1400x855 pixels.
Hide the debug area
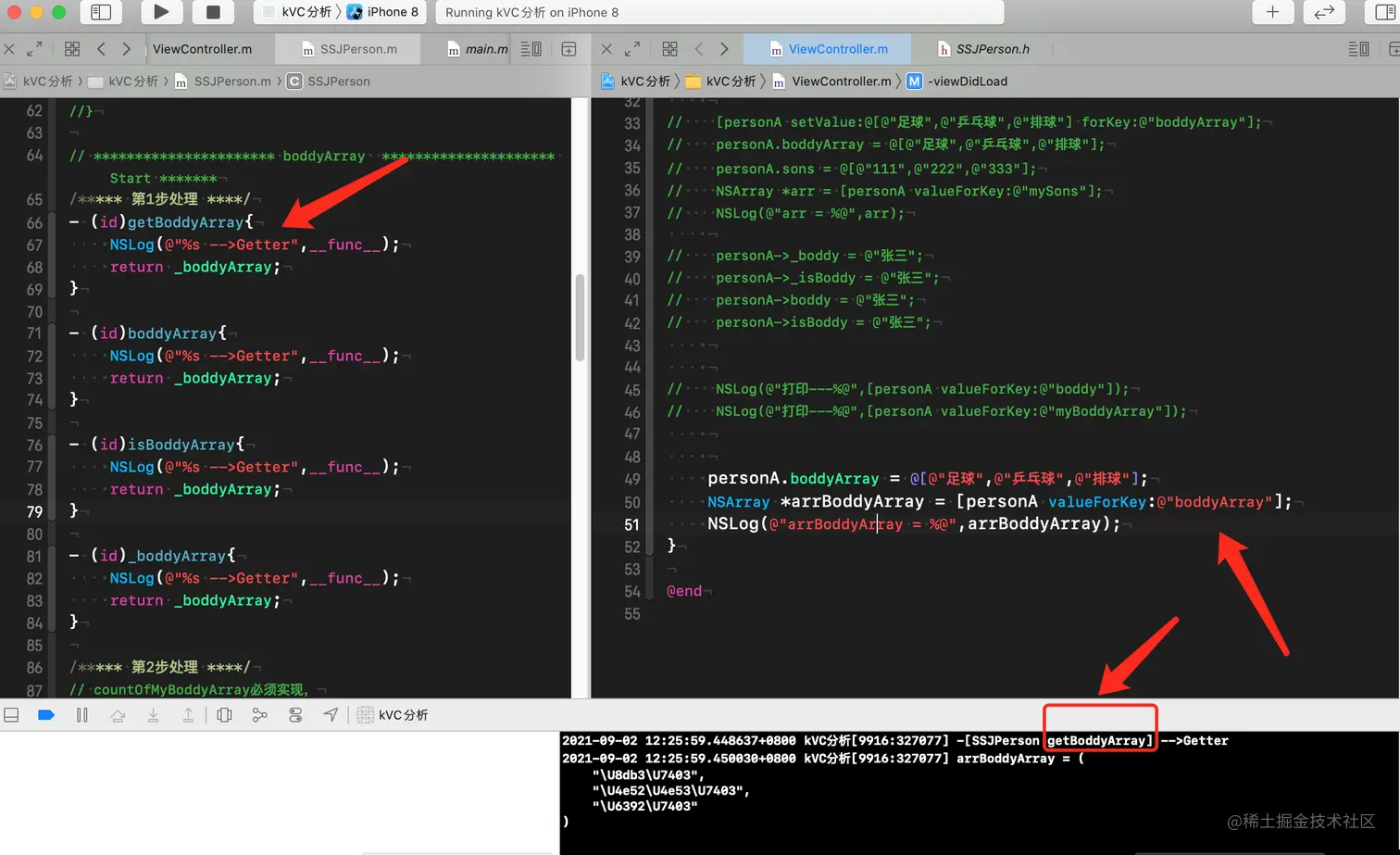click(x=12, y=715)
